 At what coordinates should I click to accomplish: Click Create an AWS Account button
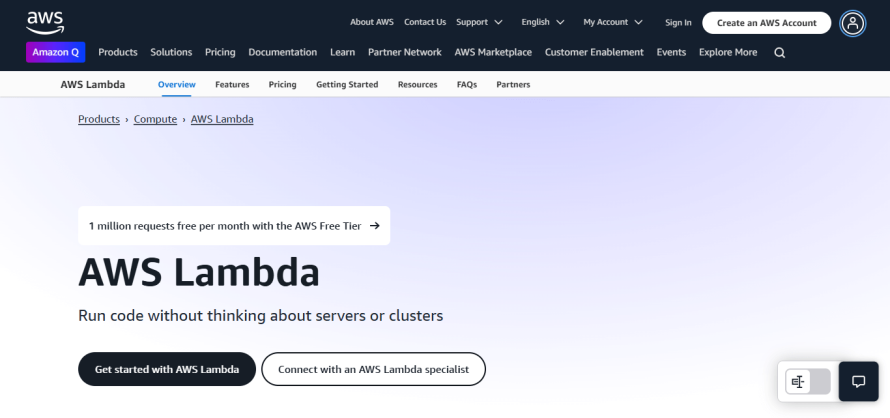767,23
